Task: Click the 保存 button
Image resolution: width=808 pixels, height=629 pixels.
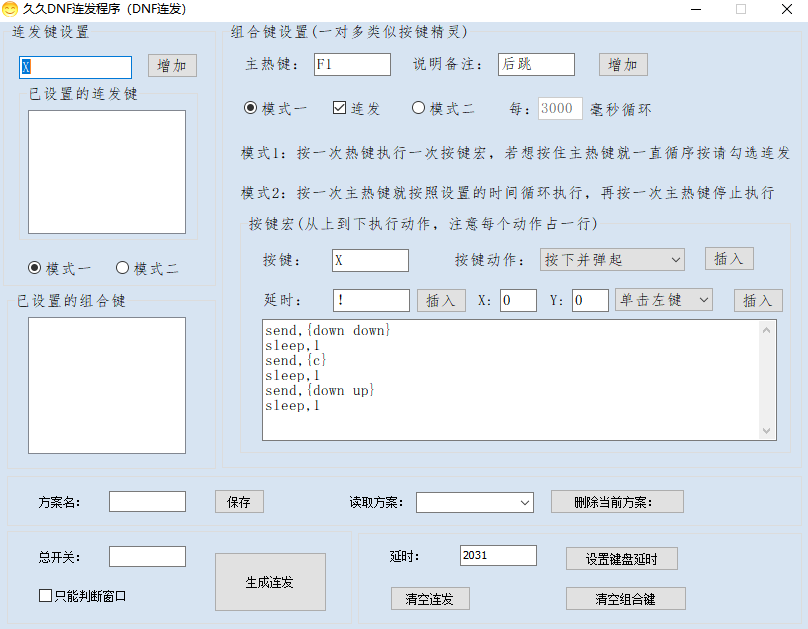Action: (x=239, y=502)
